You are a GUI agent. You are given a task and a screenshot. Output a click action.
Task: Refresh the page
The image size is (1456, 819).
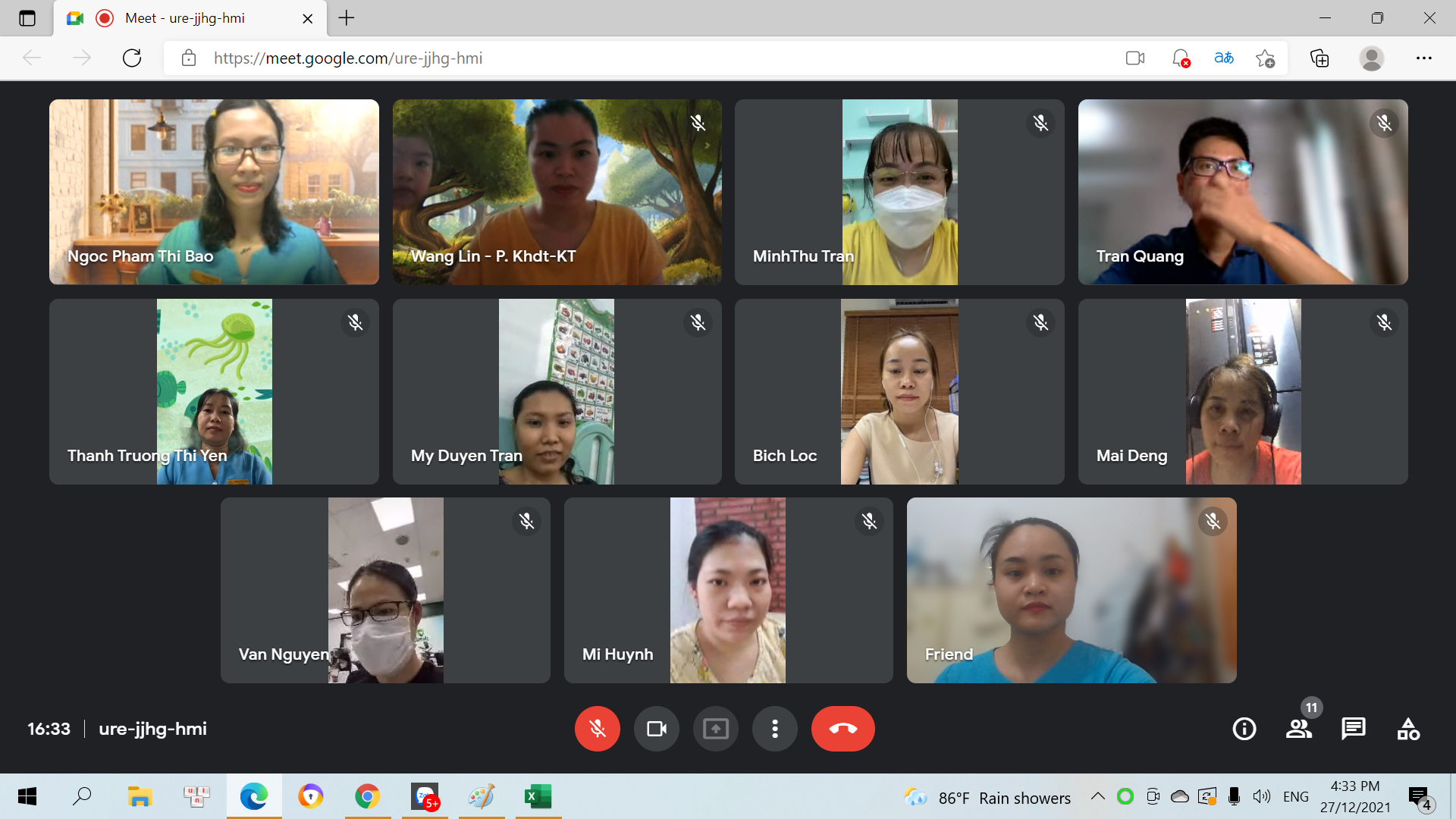coord(132,58)
